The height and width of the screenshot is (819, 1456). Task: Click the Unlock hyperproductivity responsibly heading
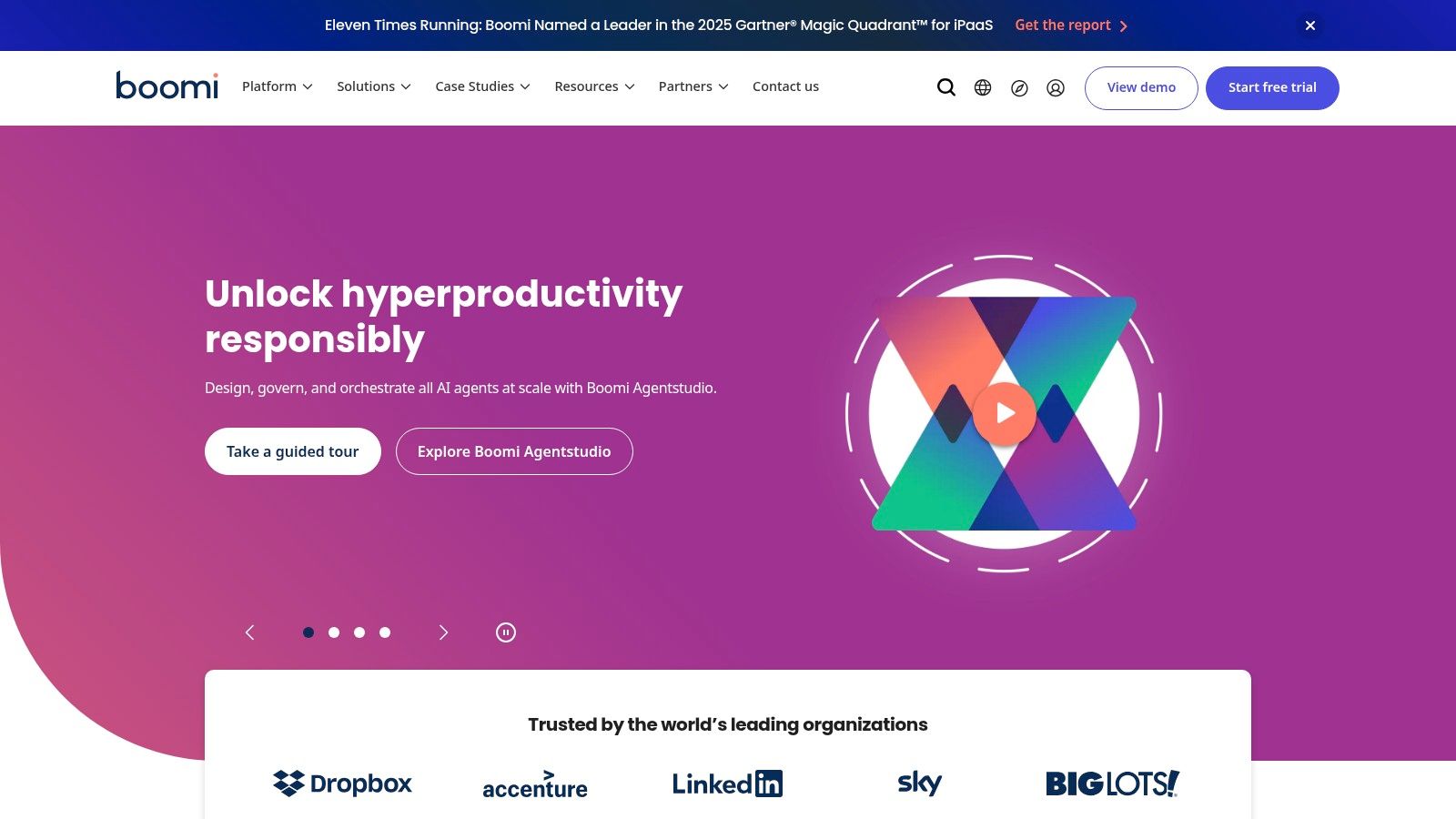point(444,317)
